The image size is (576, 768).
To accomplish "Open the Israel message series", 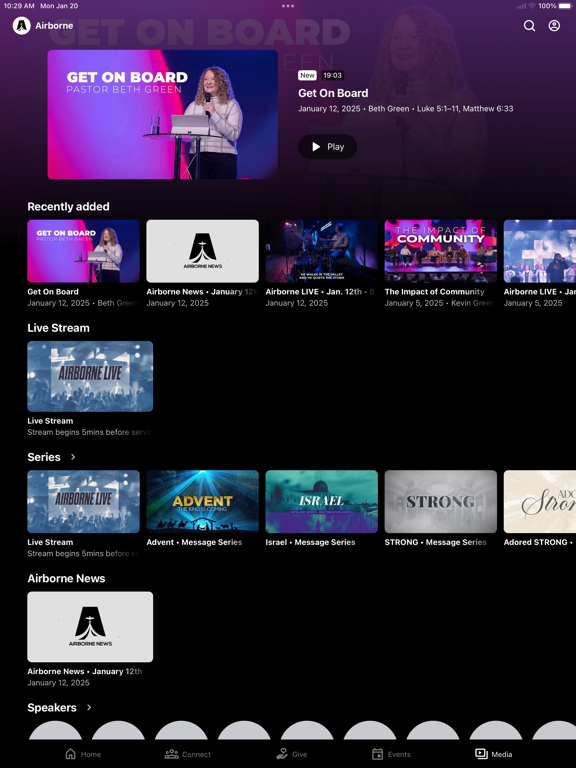I will pyautogui.click(x=321, y=502).
